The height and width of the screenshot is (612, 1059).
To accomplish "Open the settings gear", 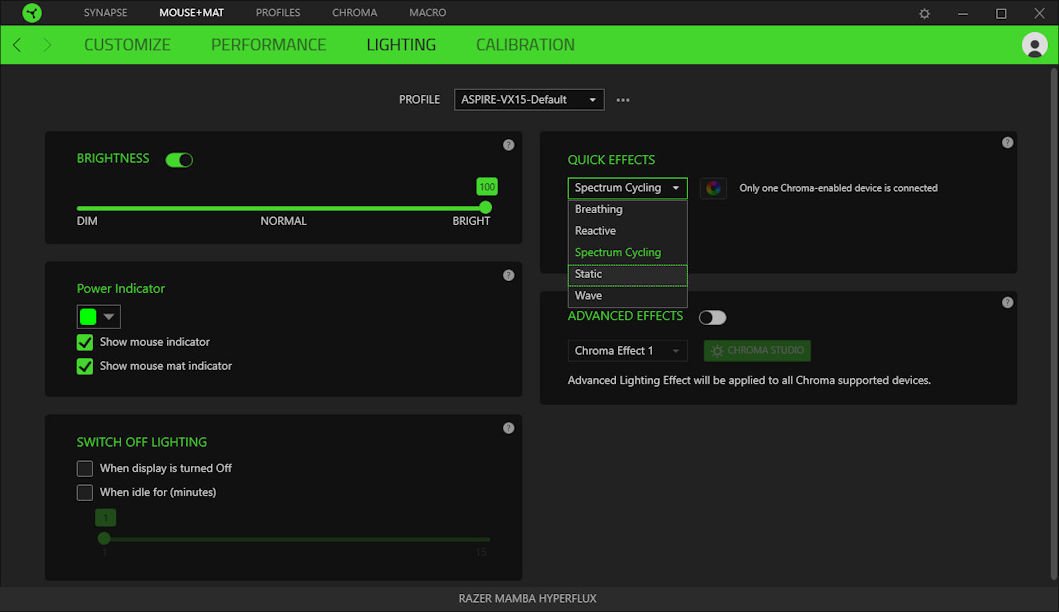I will 925,14.
